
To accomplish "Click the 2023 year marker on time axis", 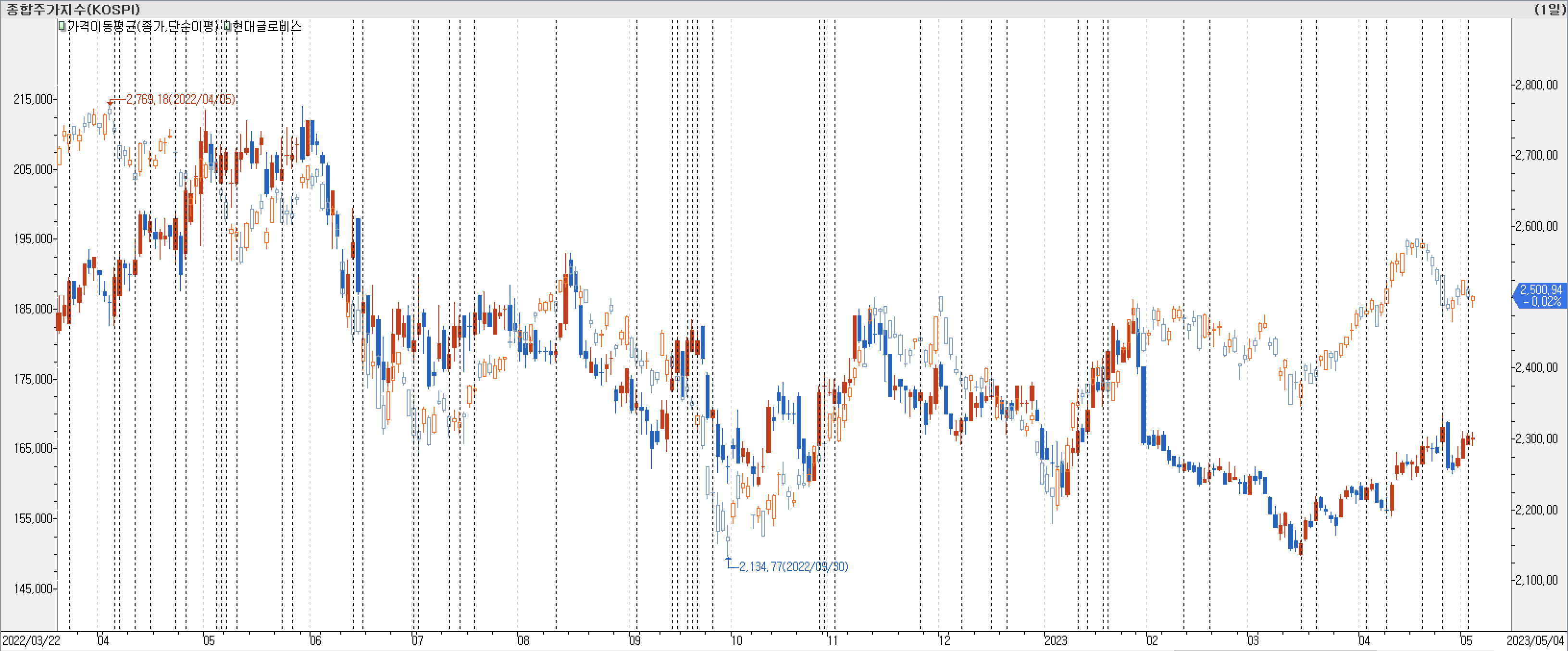I will 1056,640.
